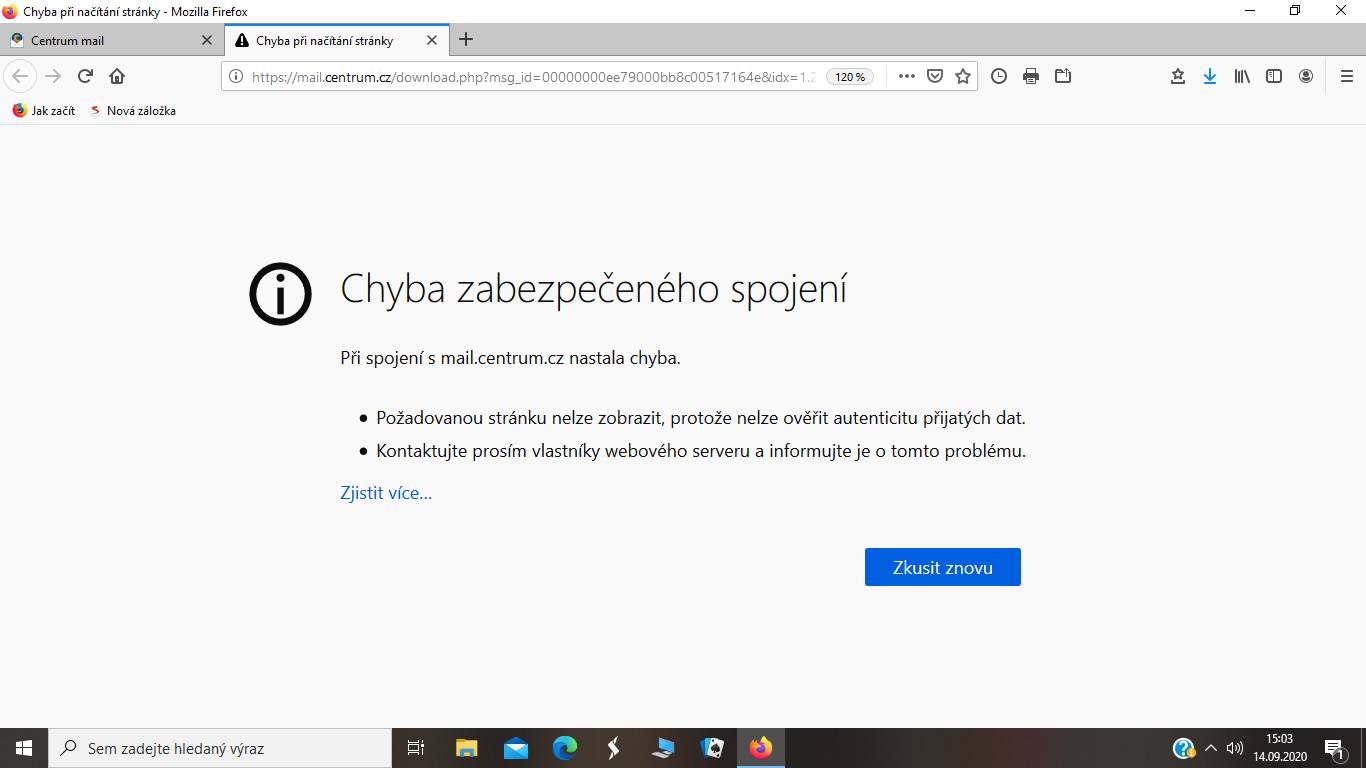1366x768 pixels.
Task: Open the laptop icon app on taskbar
Action: [663, 748]
